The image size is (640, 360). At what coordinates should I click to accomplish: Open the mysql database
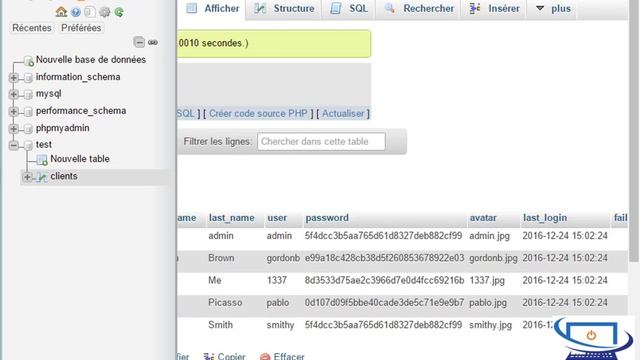tap(49, 94)
